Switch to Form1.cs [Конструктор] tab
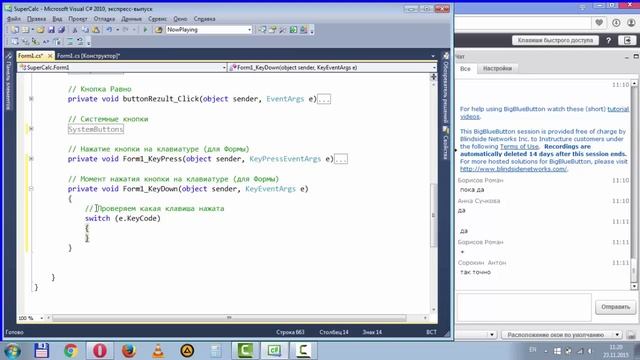Viewport: 640px width, 360px height. tap(88, 56)
